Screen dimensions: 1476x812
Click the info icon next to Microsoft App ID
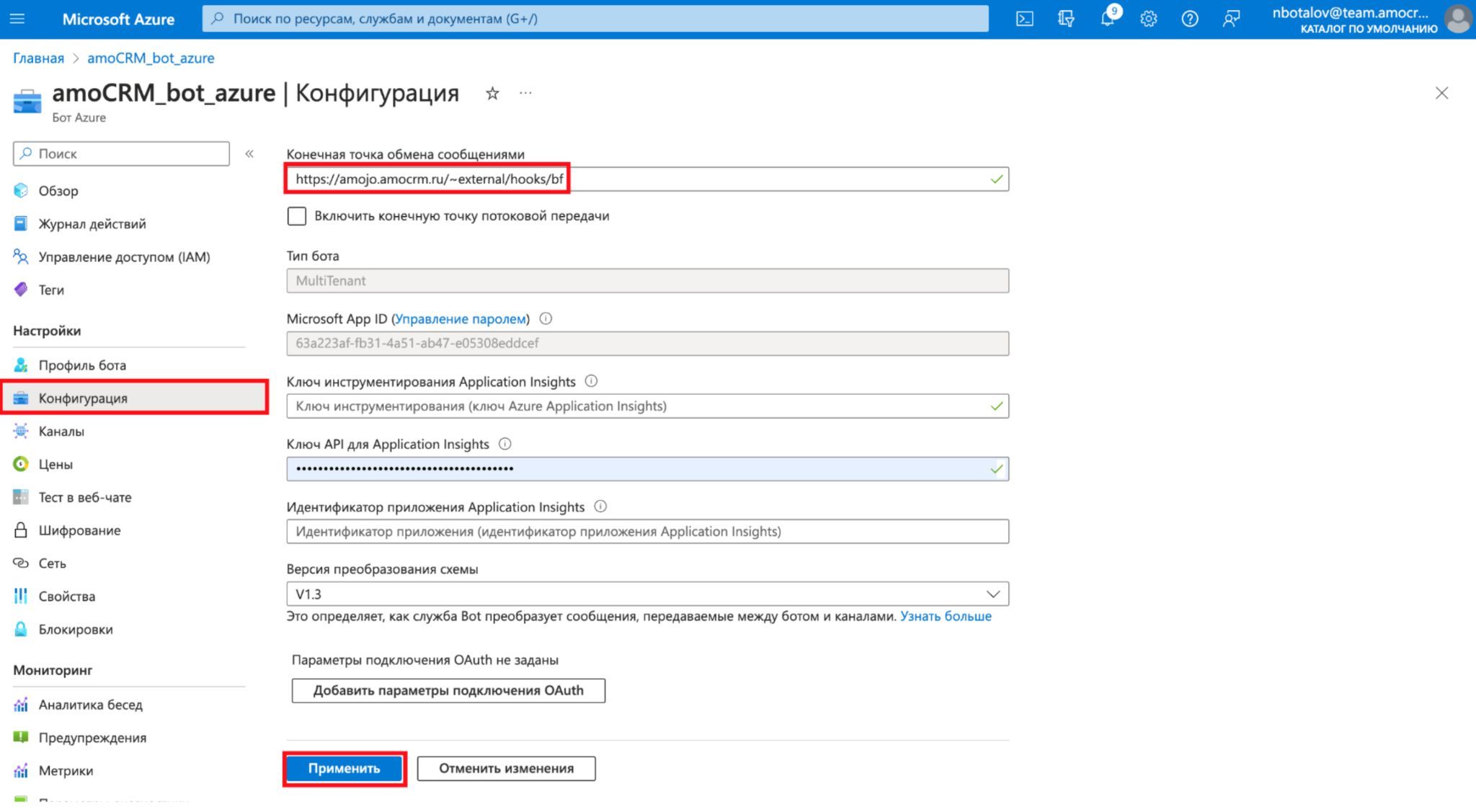(x=546, y=318)
